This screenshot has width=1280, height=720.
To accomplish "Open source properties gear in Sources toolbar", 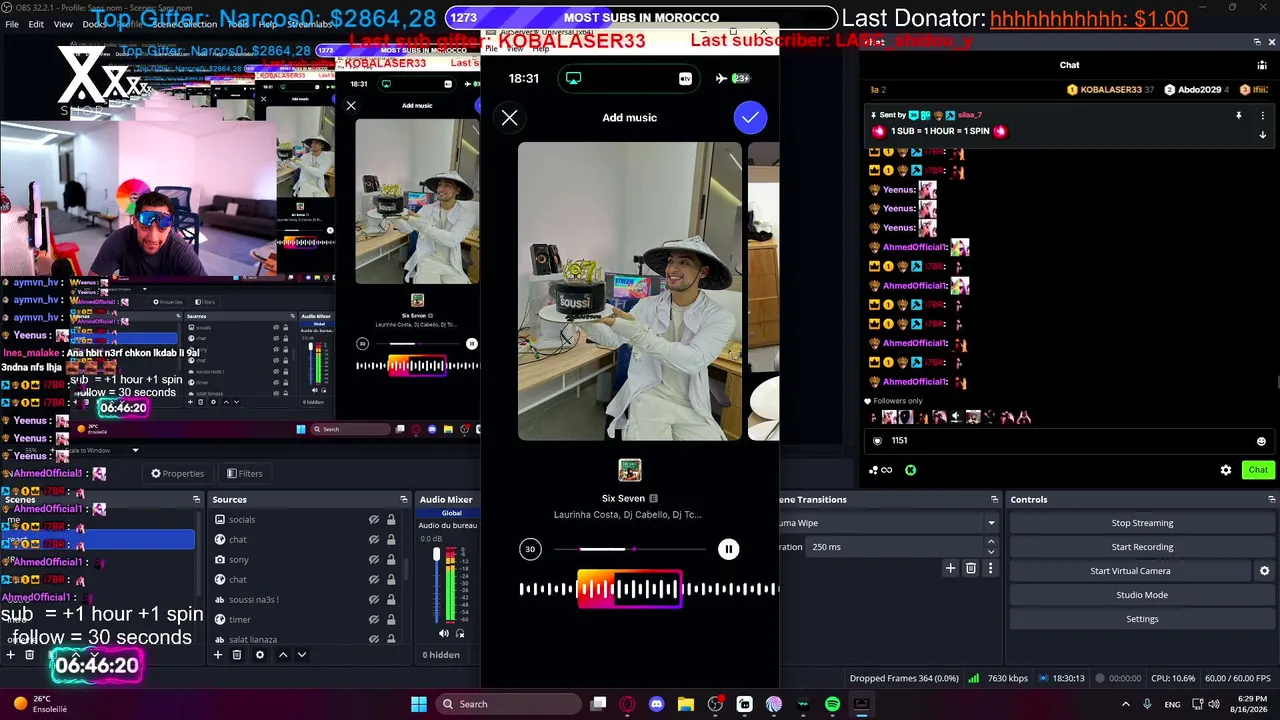I will (x=260, y=655).
